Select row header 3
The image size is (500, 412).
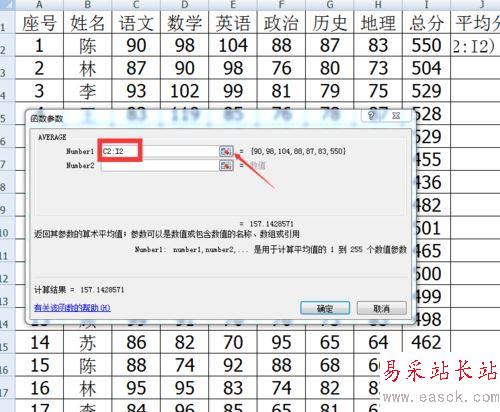pos(7,68)
